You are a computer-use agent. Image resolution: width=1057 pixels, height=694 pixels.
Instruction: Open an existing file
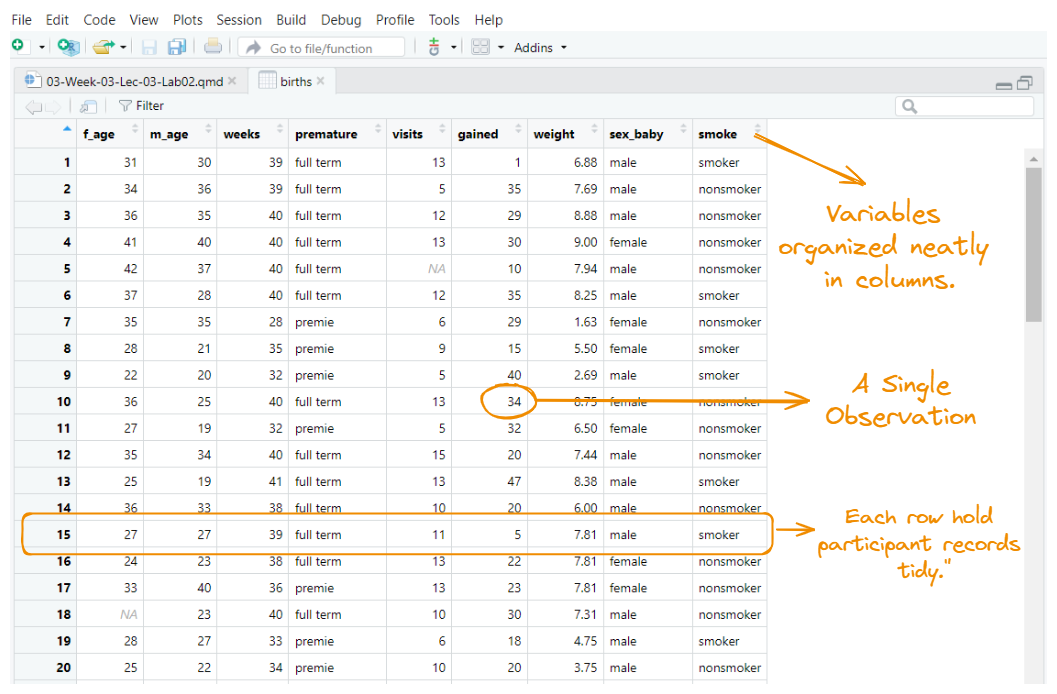click(100, 46)
